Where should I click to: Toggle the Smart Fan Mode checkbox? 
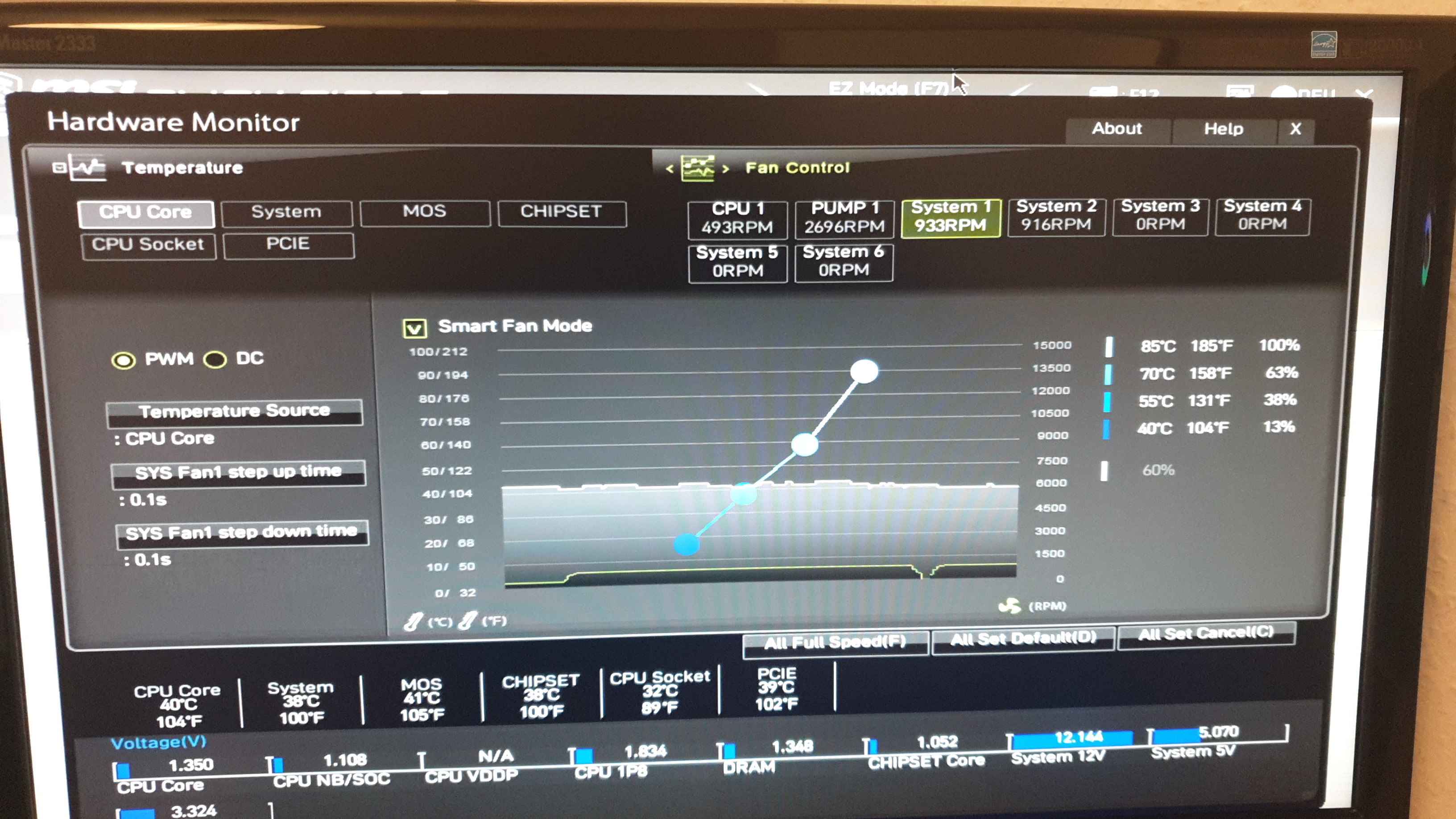(414, 327)
